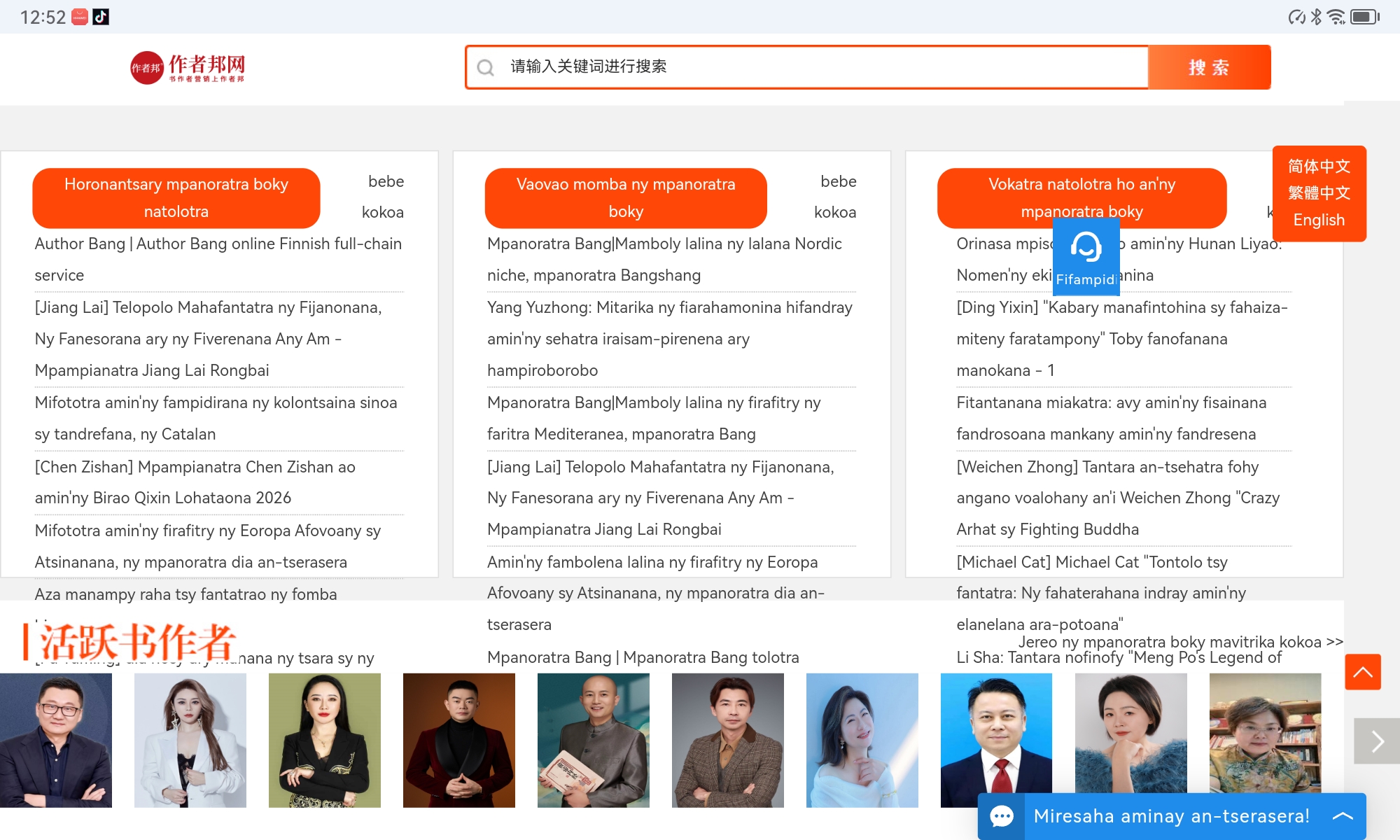Viewport: 1400px width, 840px height.
Task: Select the Vaovao momba ny mpanoratra boky tab
Action: tap(626, 198)
